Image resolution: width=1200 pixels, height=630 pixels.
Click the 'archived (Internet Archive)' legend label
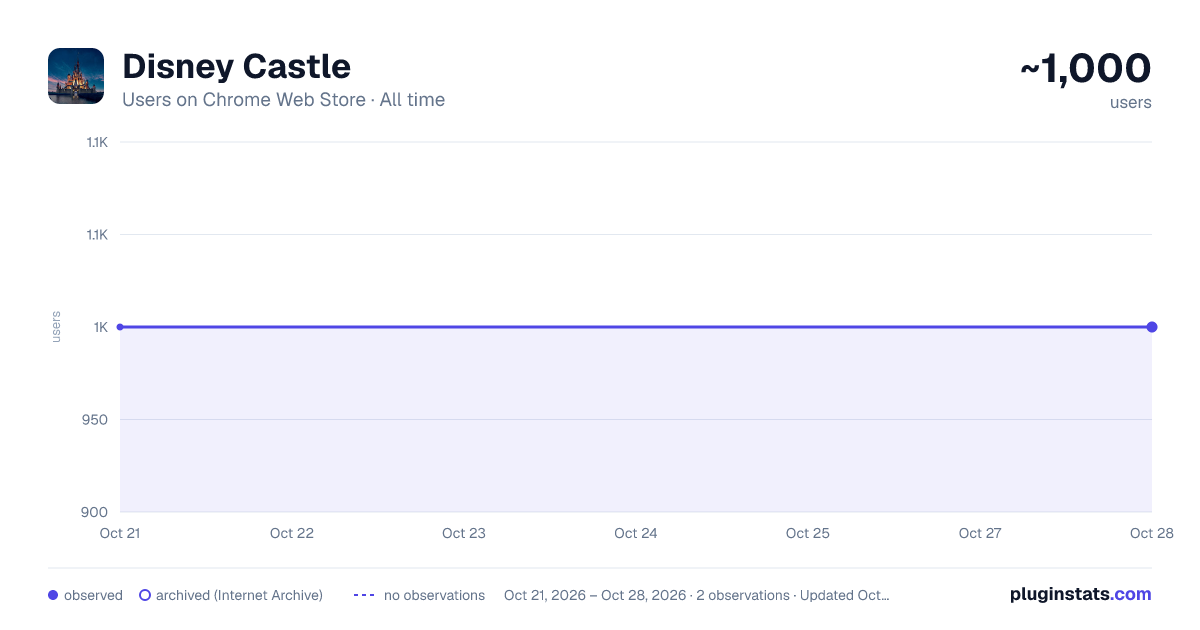click(x=239, y=595)
